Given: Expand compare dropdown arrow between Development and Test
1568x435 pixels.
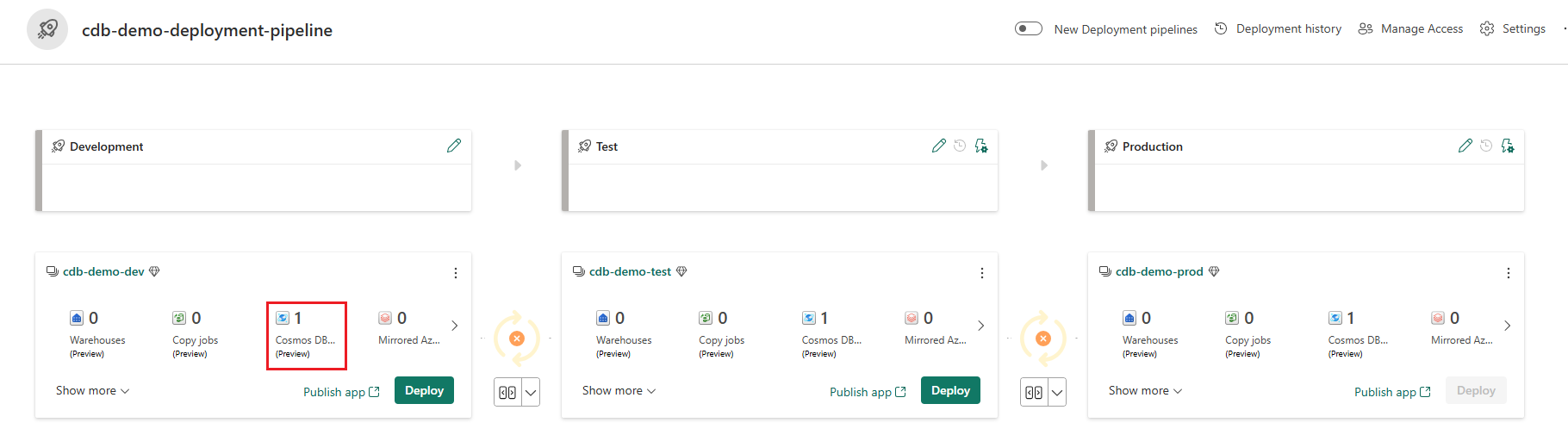Looking at the screenshot, I should coord(531,393).
